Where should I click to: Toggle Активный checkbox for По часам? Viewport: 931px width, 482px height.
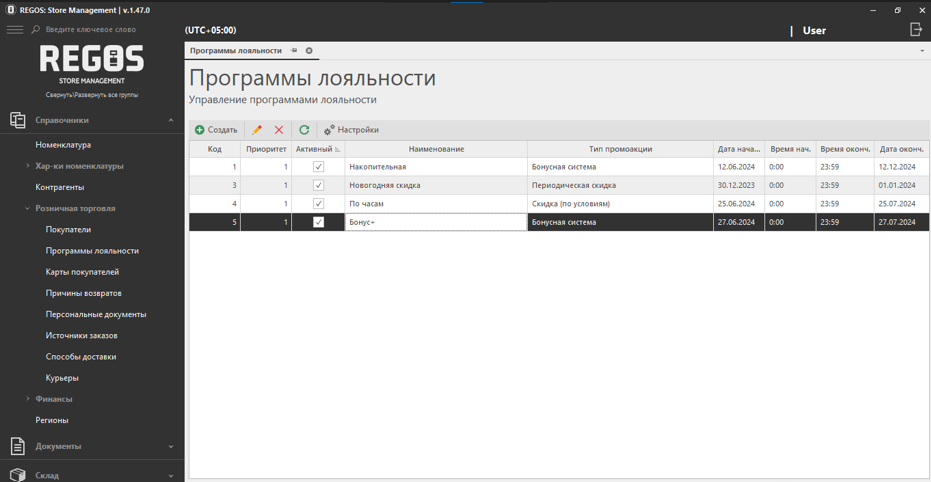tap(318, 204)
